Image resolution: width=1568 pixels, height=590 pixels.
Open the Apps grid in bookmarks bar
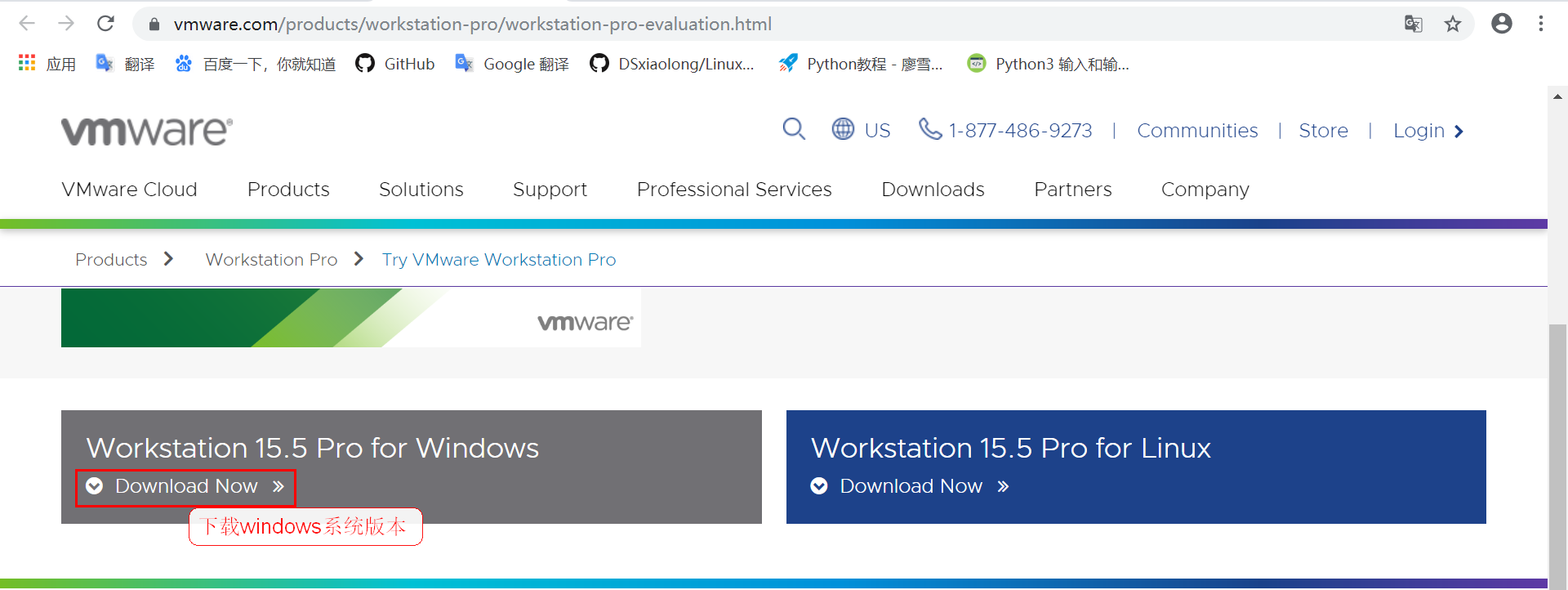[x=47, y=64]
